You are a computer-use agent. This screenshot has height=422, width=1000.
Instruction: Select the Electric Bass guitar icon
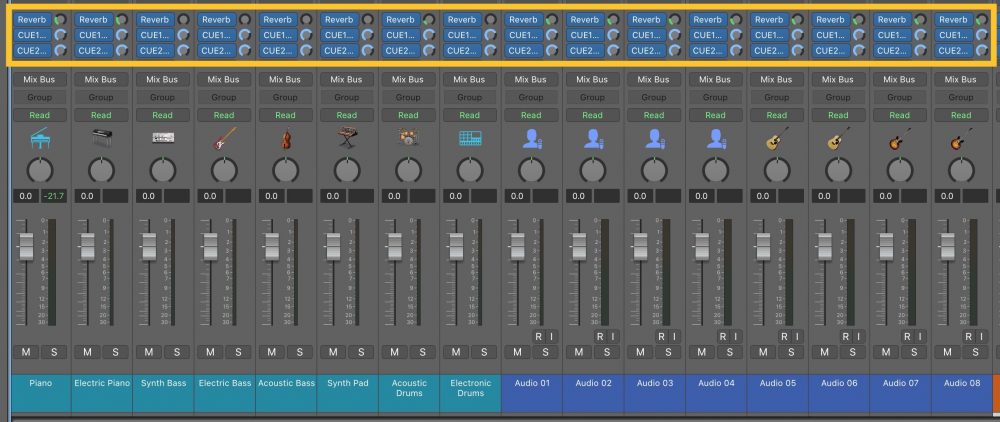(224, 139)
